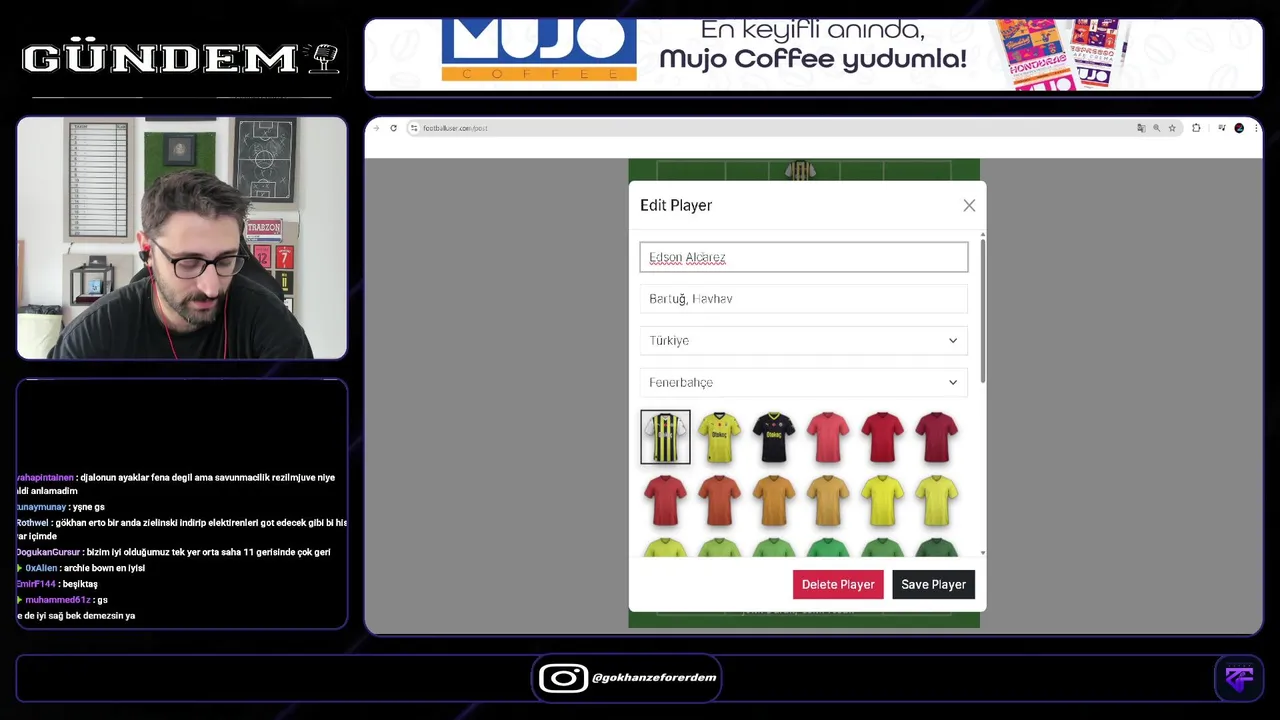The image size is (1280, 720).
Task: Pick the orange jersey in second row
Action: (x=774, y=500)
